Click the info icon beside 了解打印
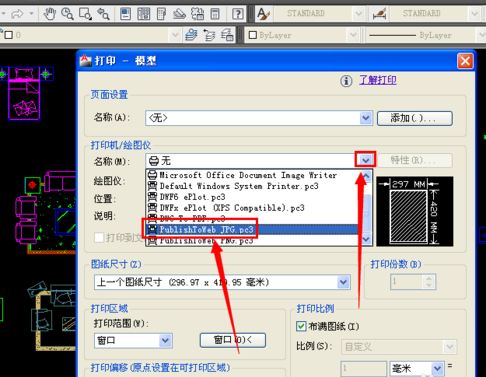Image resolution: width=486 pixels, height=377 pixels. click(346, 81)
